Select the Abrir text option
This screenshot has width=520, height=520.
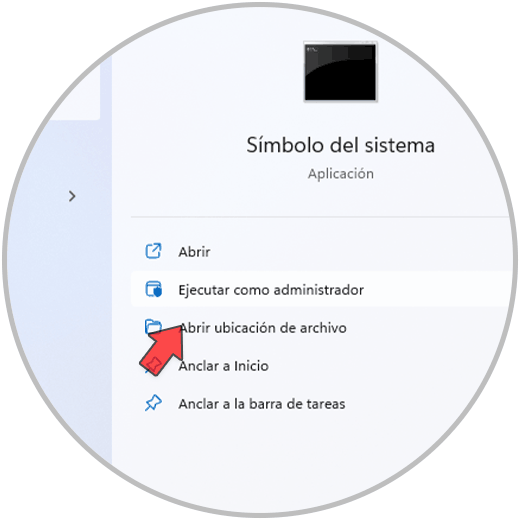[x=194, y=252]
